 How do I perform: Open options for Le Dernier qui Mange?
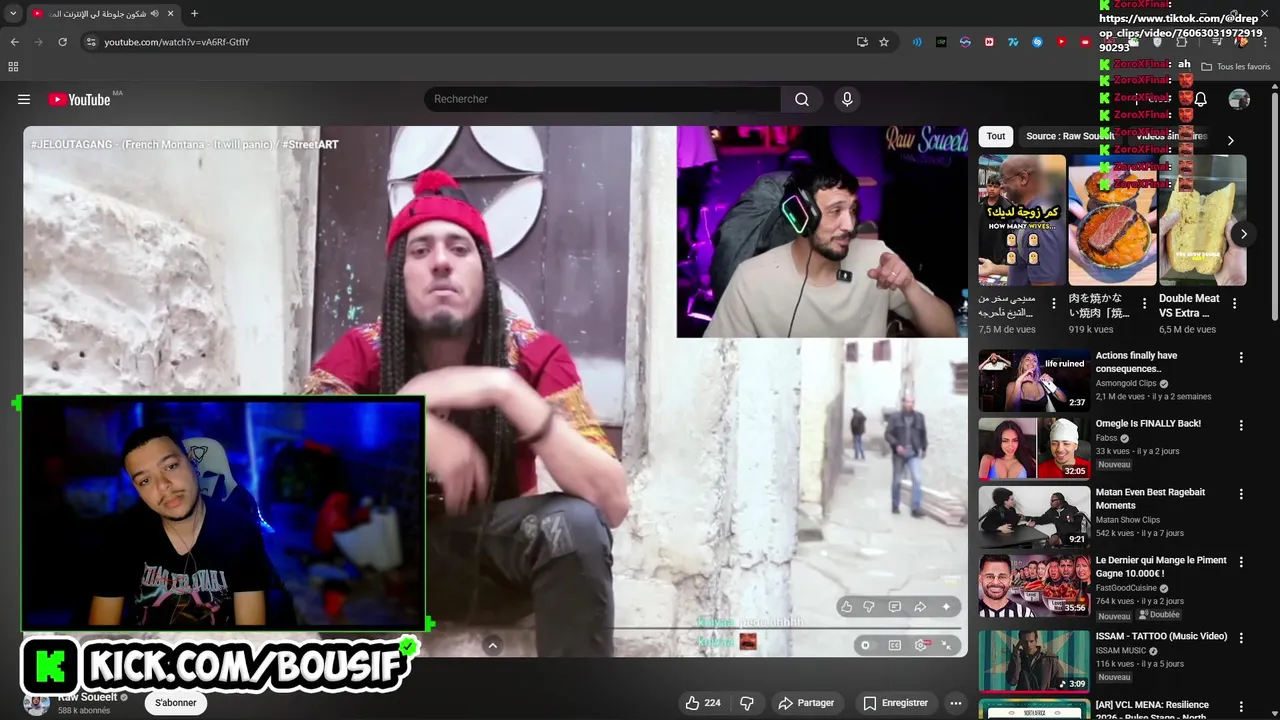(1241, 563)
